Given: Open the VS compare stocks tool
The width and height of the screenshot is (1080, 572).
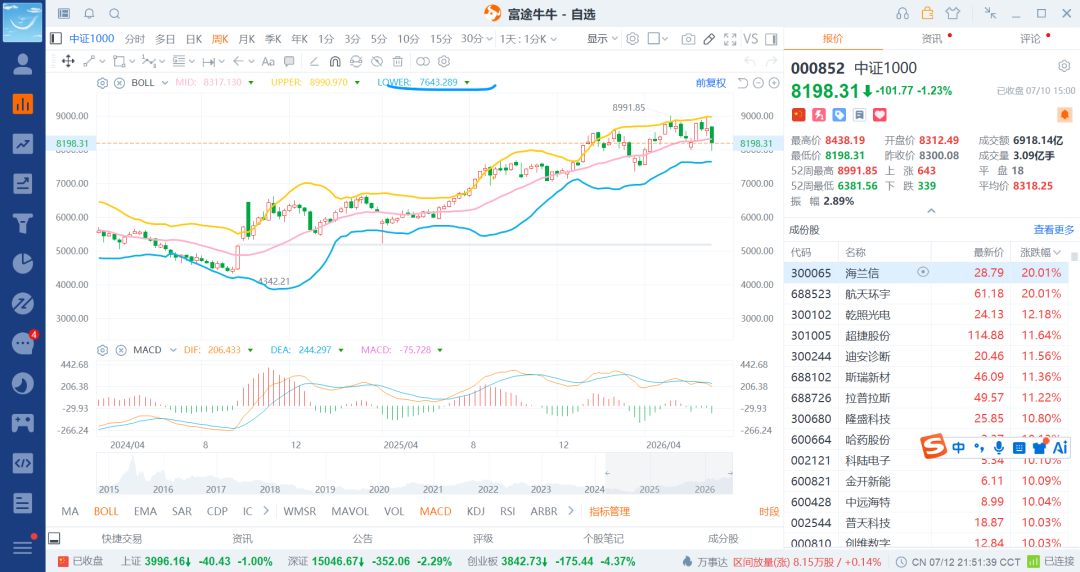Looking at the screenshot, I should [x=751, y=39].
